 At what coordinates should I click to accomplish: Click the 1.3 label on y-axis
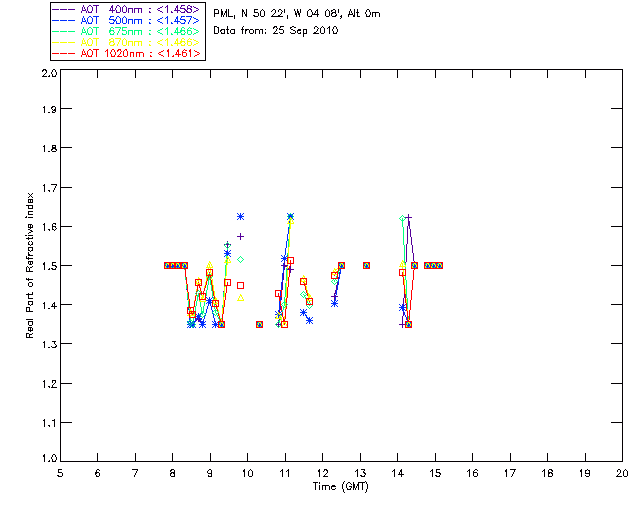49,344
